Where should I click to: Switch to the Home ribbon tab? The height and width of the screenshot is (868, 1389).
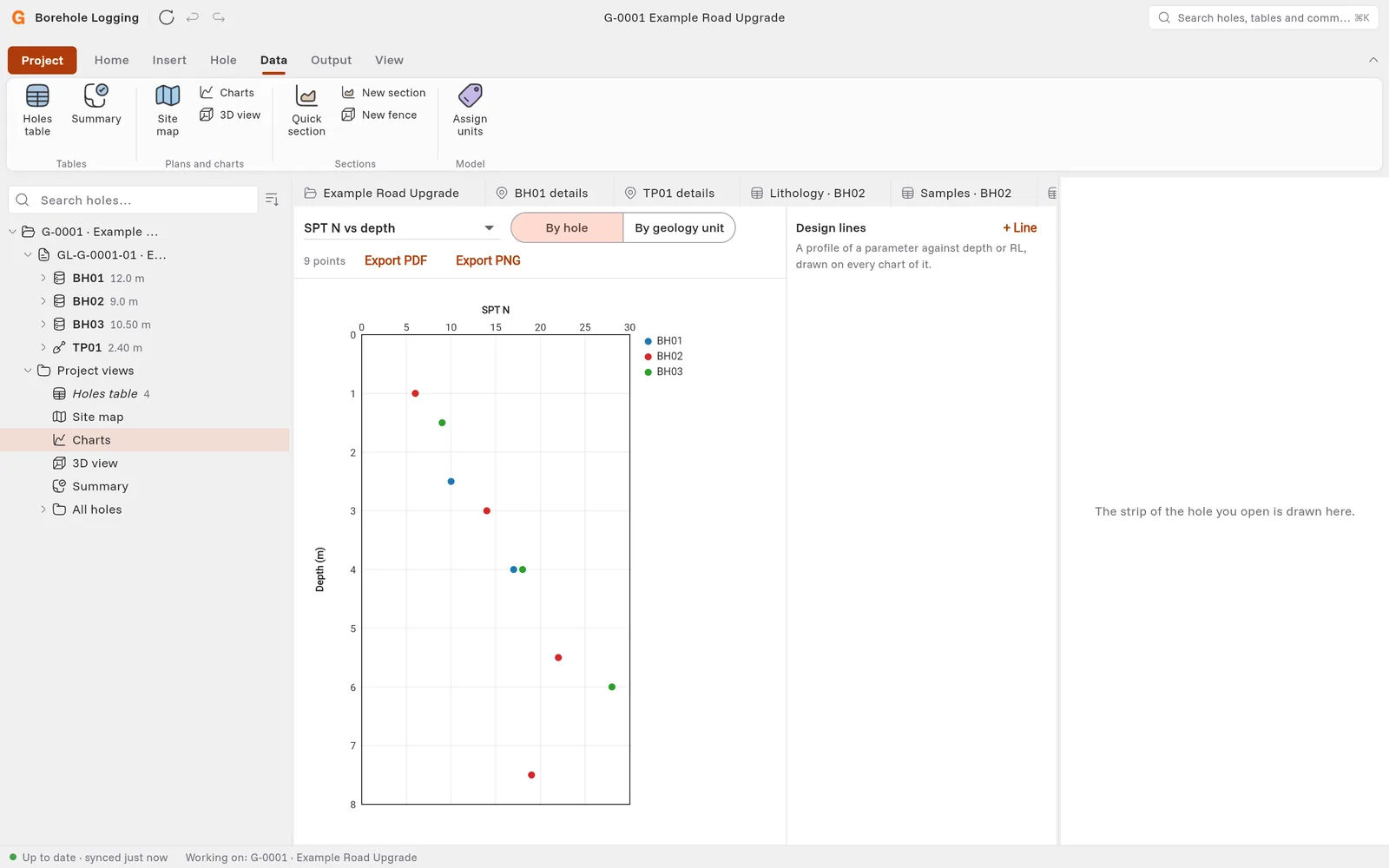112,60
